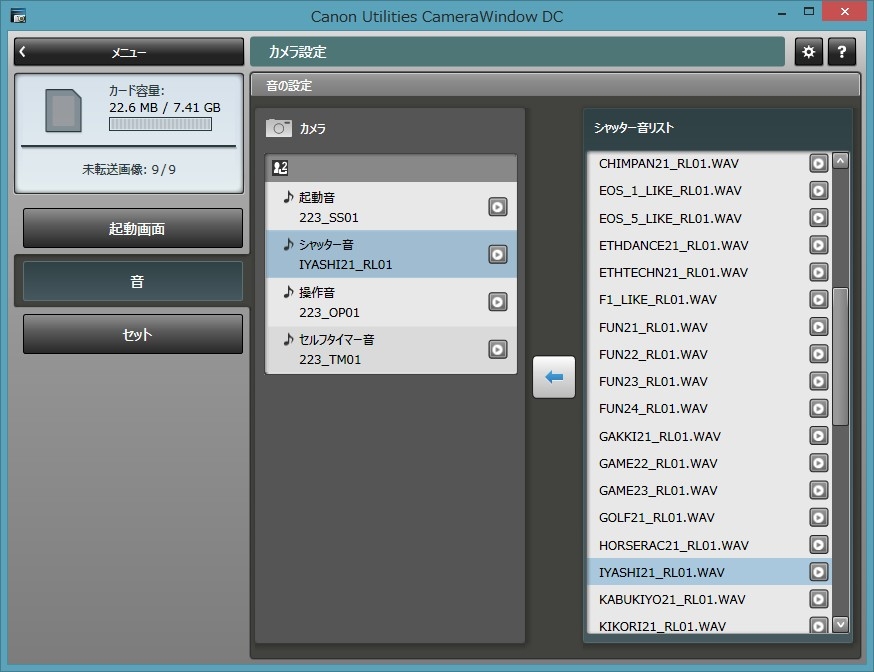Open settings with the gear icon
The image size is (874, 672).
coord(808,52)
